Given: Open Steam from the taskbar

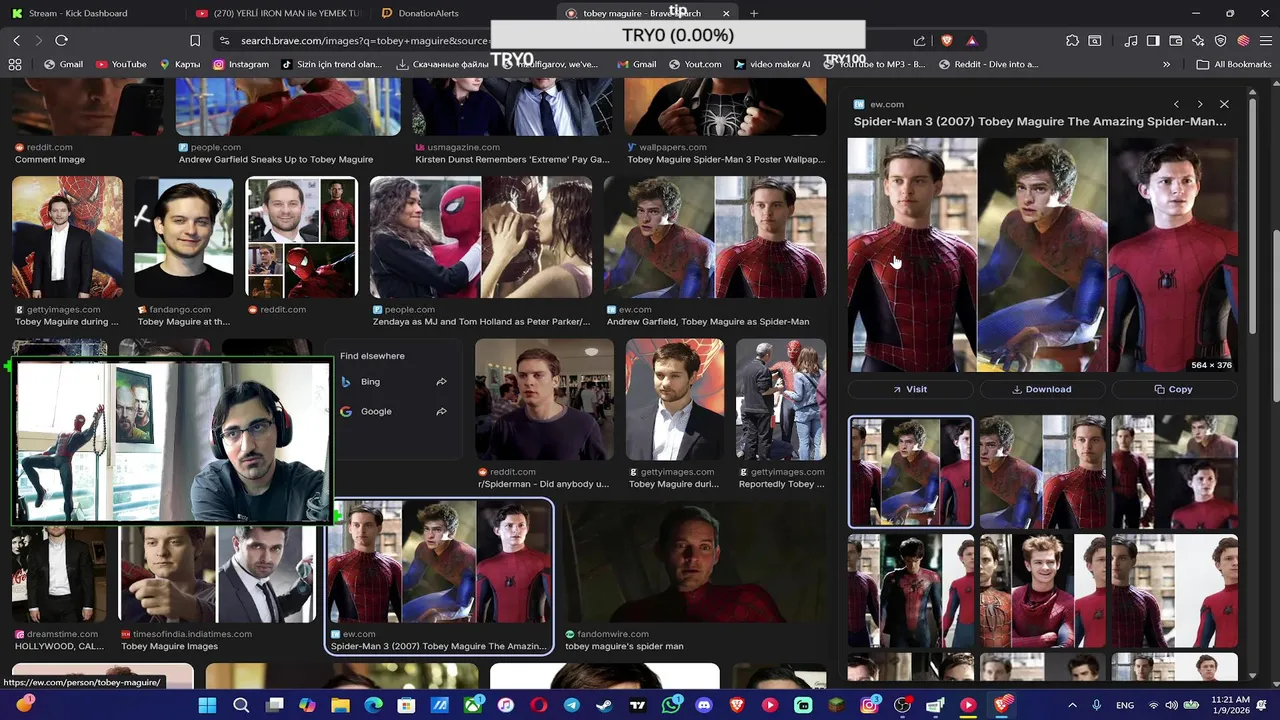Looking at the screenshot, I should click(605, 705).
